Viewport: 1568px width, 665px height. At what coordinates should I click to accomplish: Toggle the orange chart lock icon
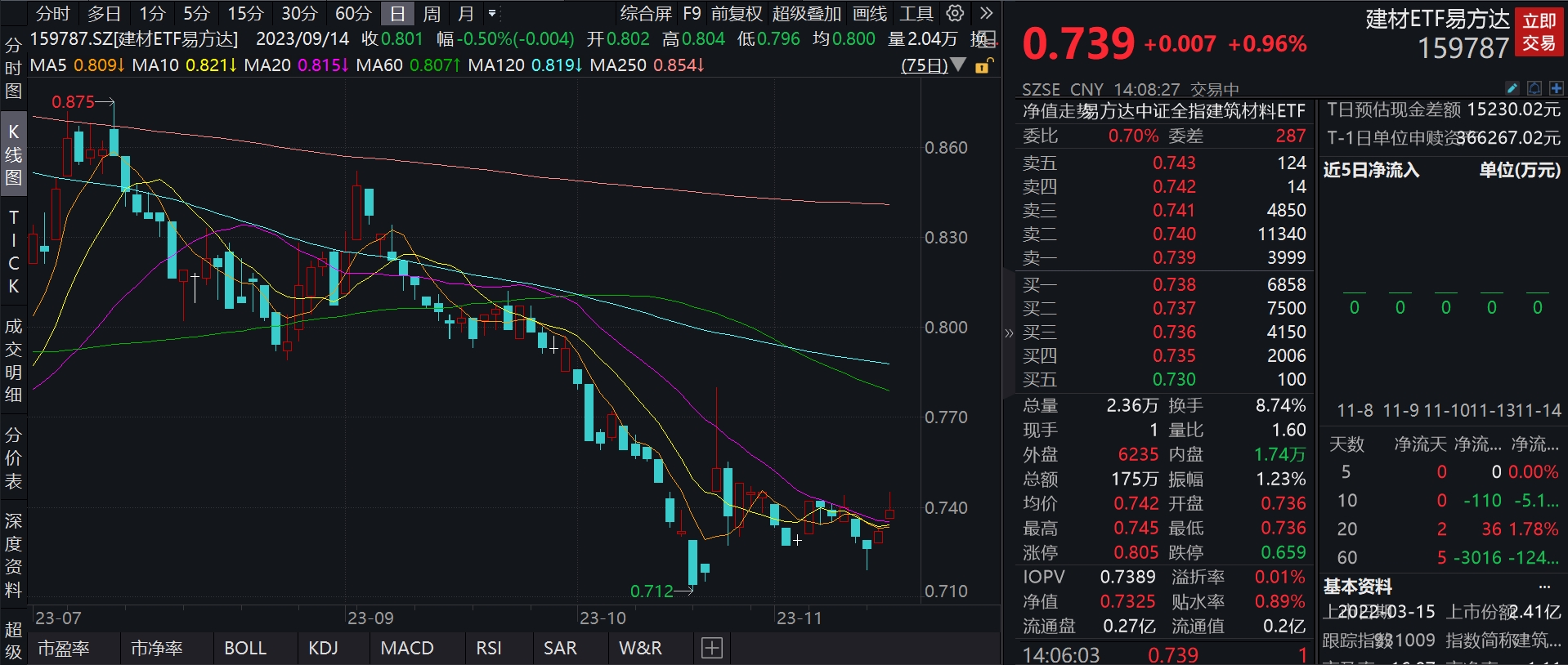click(x=983, y=65)
